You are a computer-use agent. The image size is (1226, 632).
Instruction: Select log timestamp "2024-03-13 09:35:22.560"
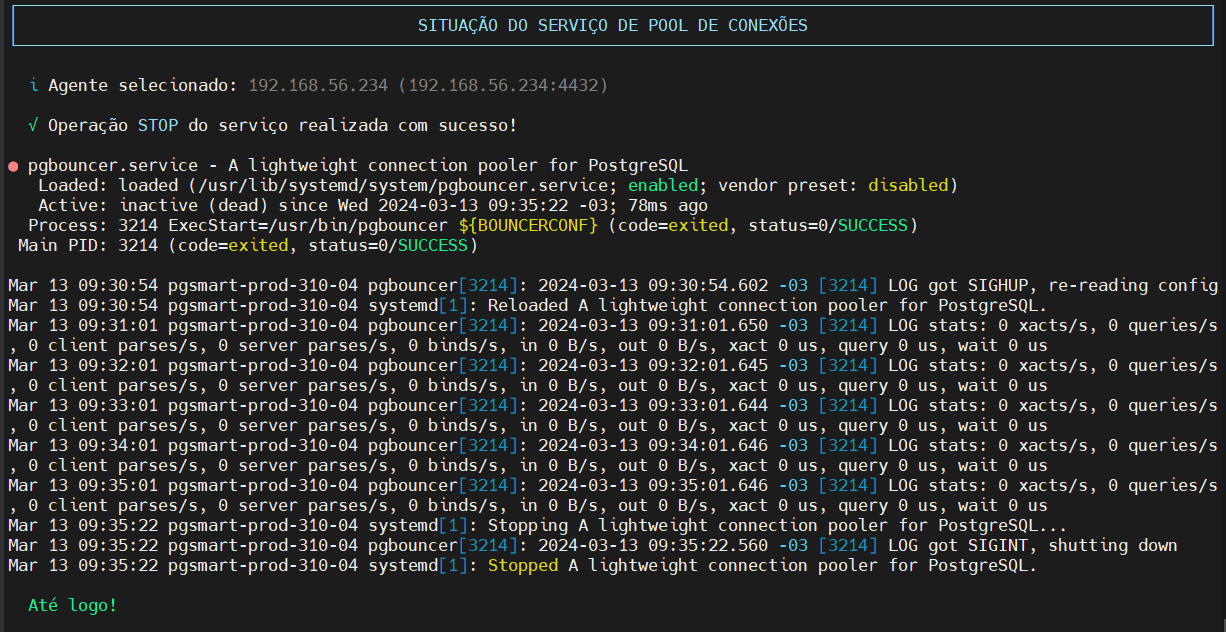[653, 545]
